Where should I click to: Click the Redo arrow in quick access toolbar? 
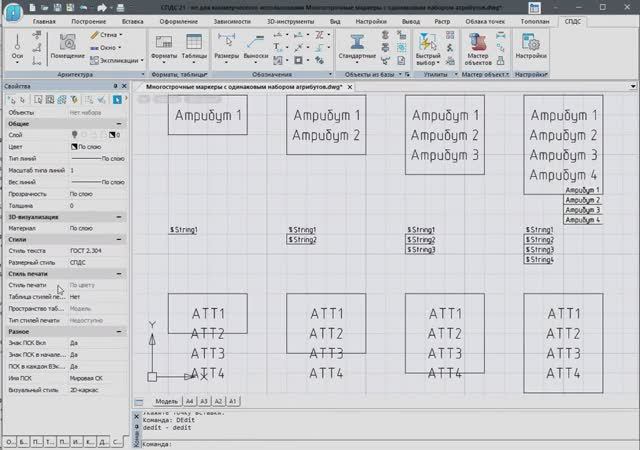pos(102,7)
